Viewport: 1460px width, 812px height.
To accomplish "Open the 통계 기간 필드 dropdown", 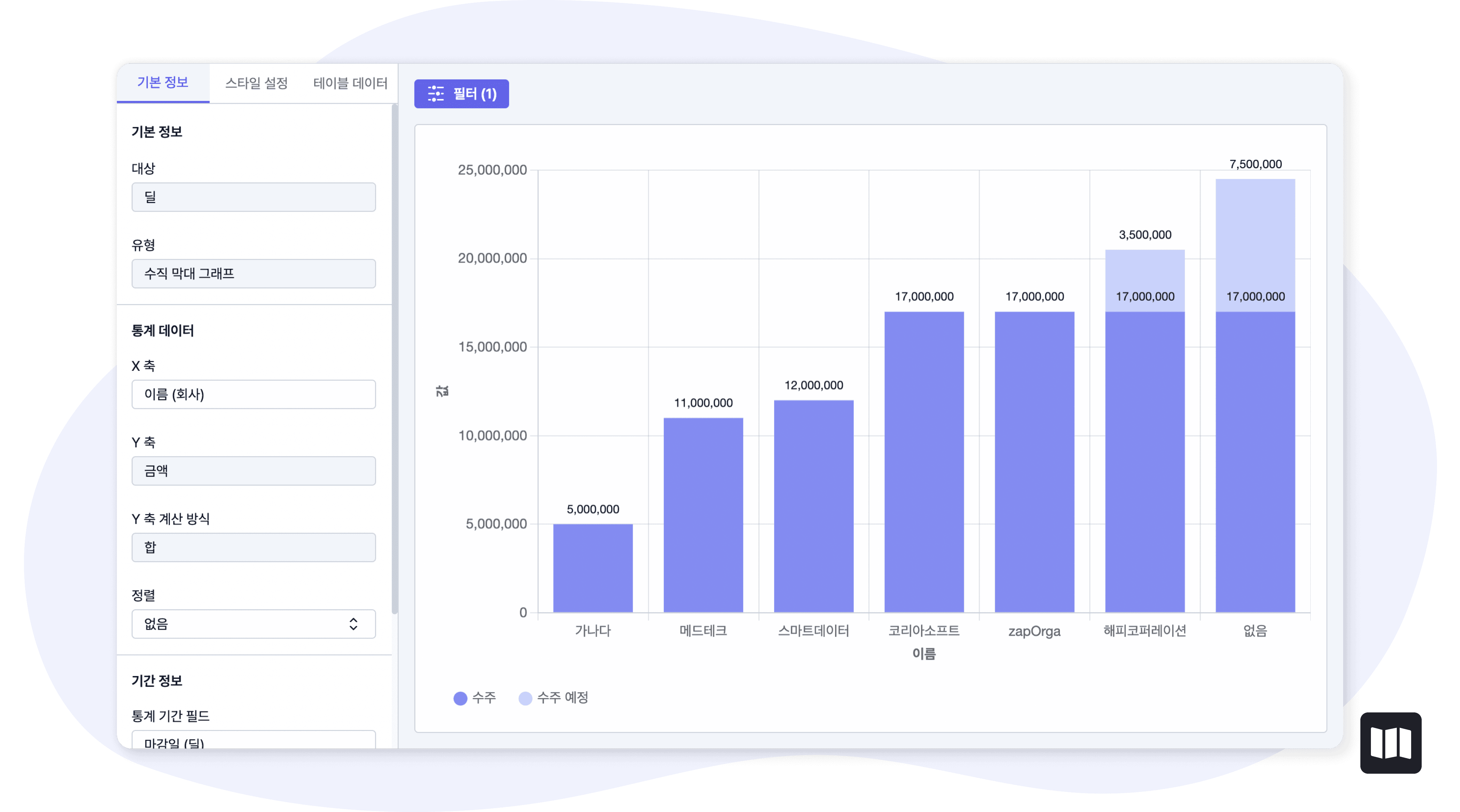I will (x=253, y=740).
